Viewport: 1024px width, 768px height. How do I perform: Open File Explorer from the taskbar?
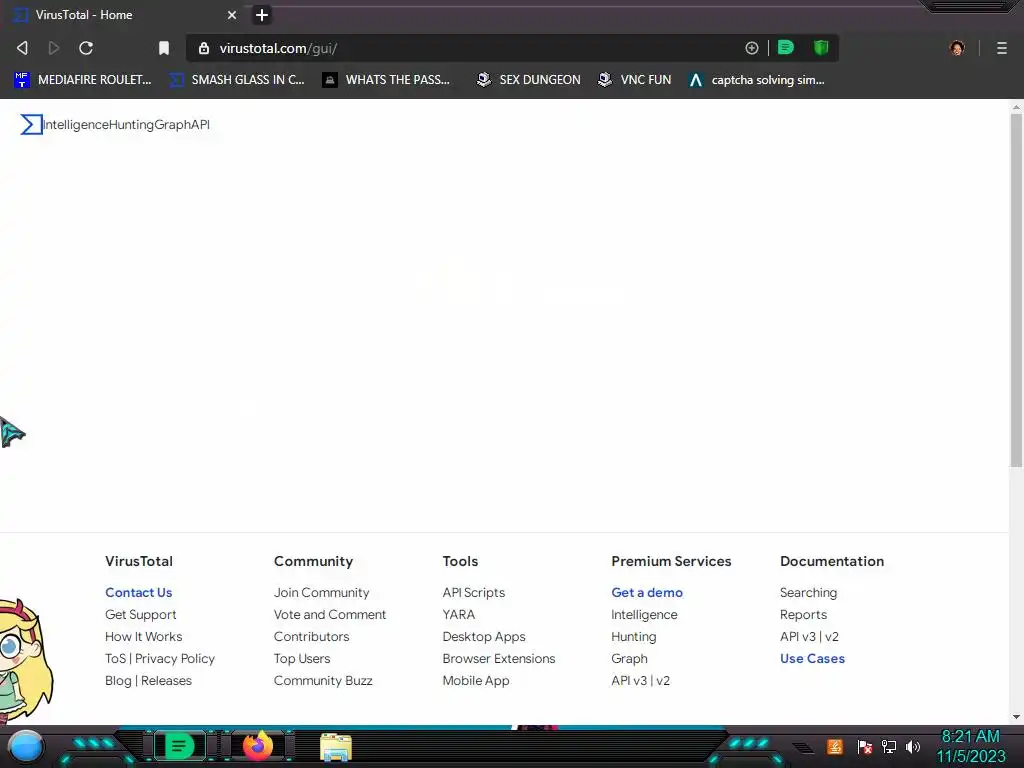click(336, 747)
